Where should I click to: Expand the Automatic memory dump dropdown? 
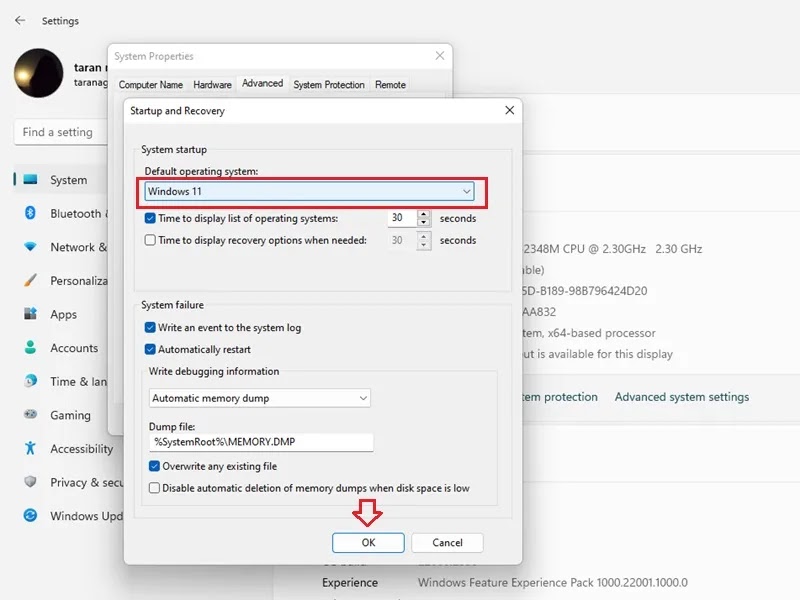[260, 398]
